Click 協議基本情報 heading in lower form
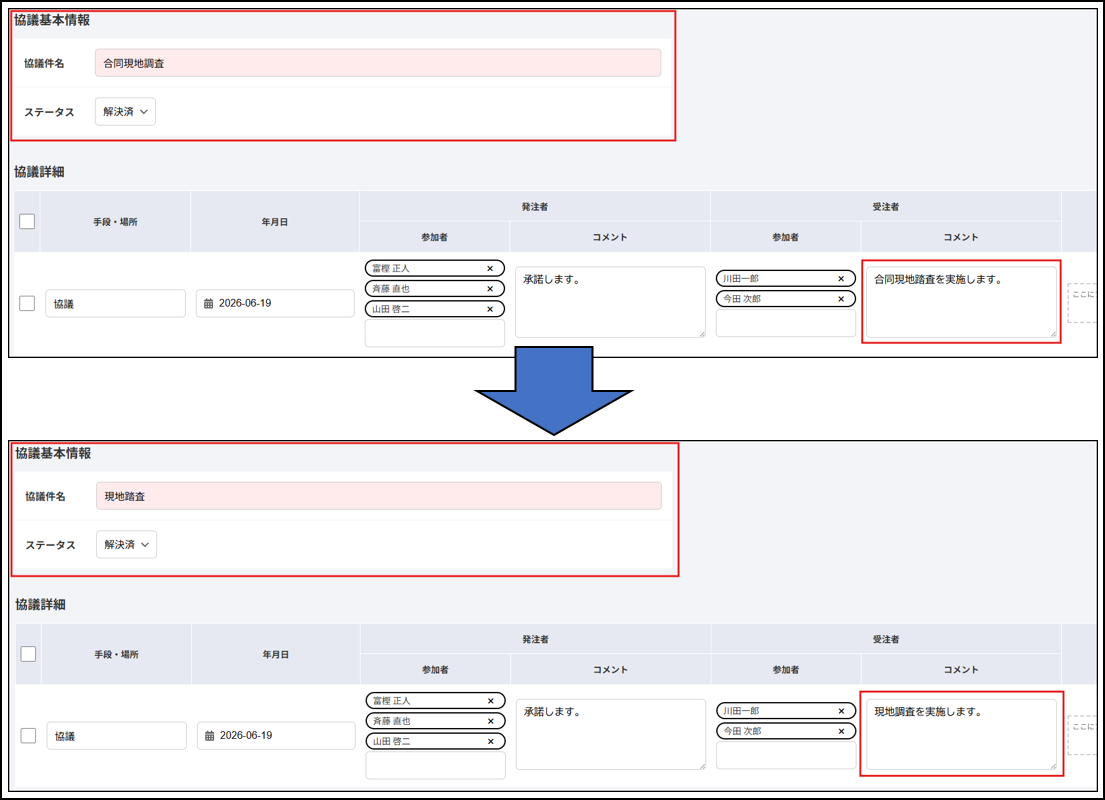Viewport: 1105px width, 800px height. coord(54,453)
